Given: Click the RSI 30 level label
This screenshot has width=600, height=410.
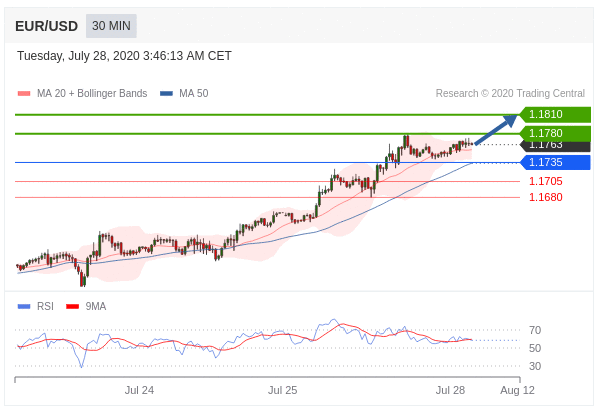Looking at the screenshot, I should 535,366.
